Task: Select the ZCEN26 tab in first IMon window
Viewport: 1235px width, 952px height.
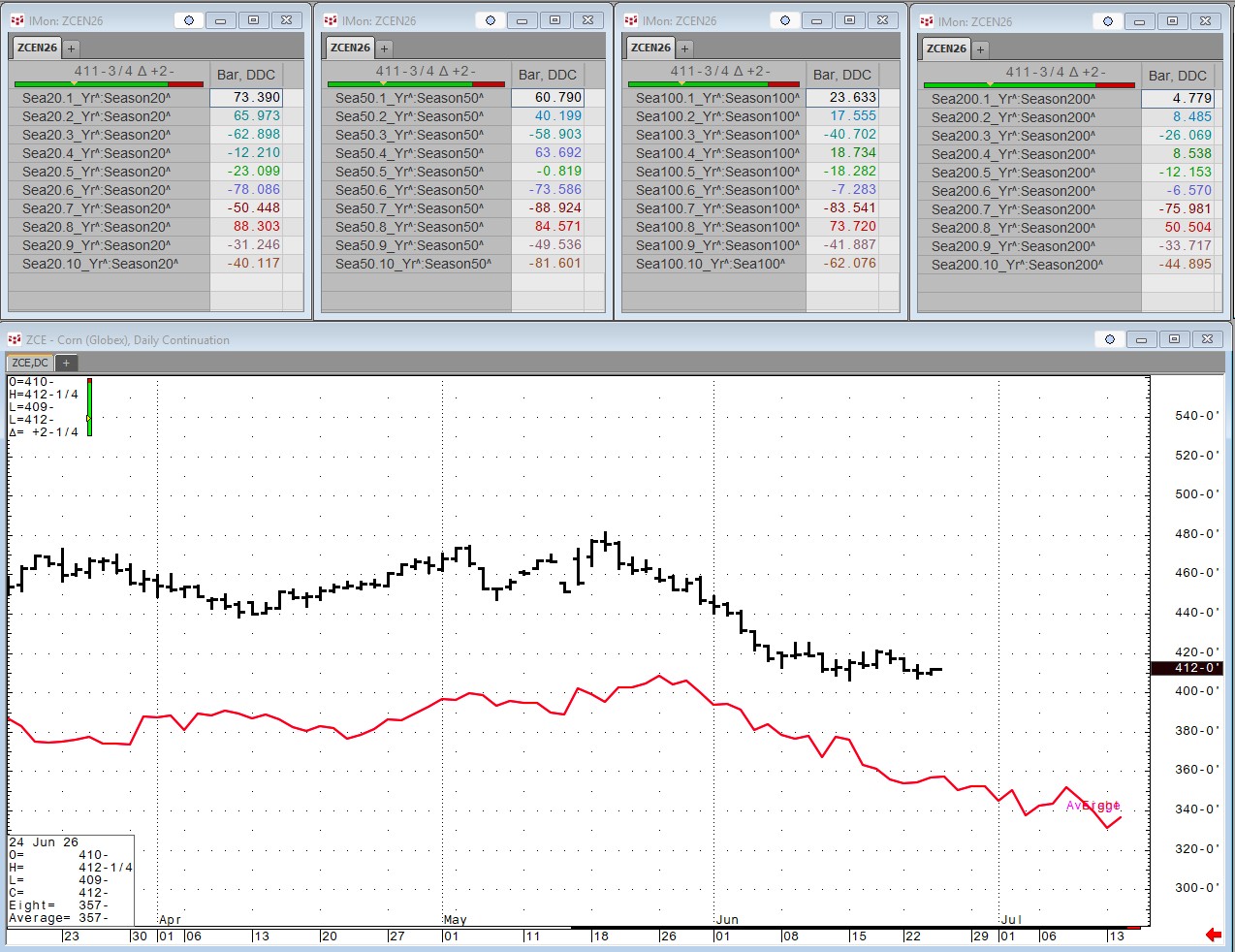Action: click(37, 48)
